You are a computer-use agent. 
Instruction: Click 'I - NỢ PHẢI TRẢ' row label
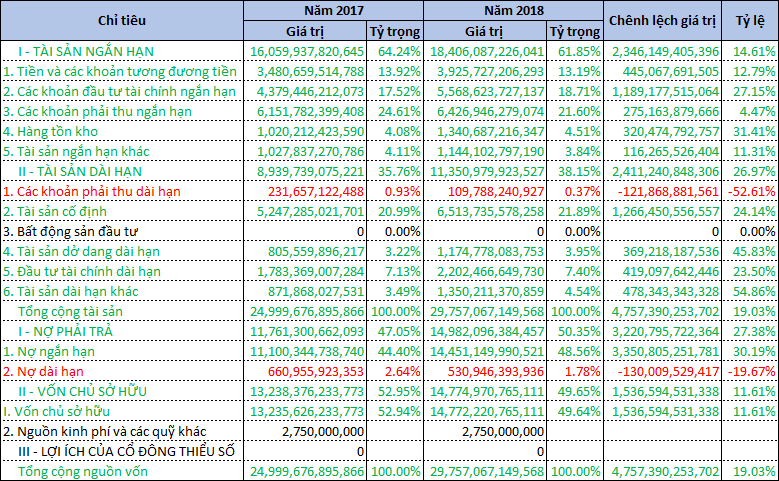point(65,331)
